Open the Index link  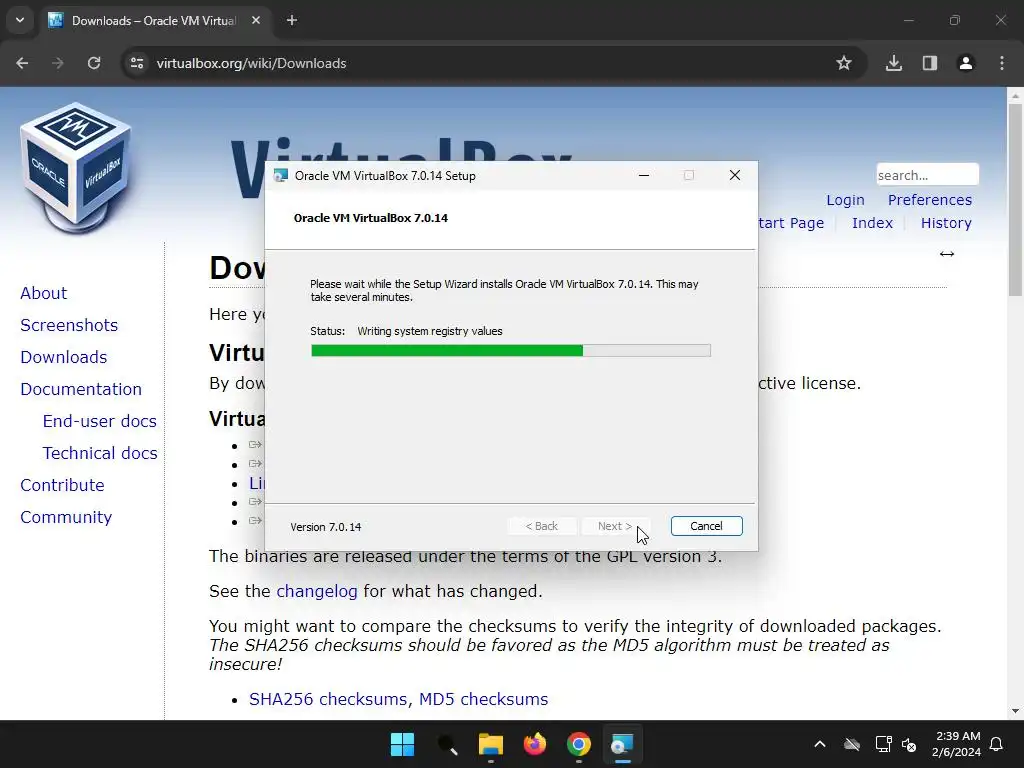[x=872, y=223]
